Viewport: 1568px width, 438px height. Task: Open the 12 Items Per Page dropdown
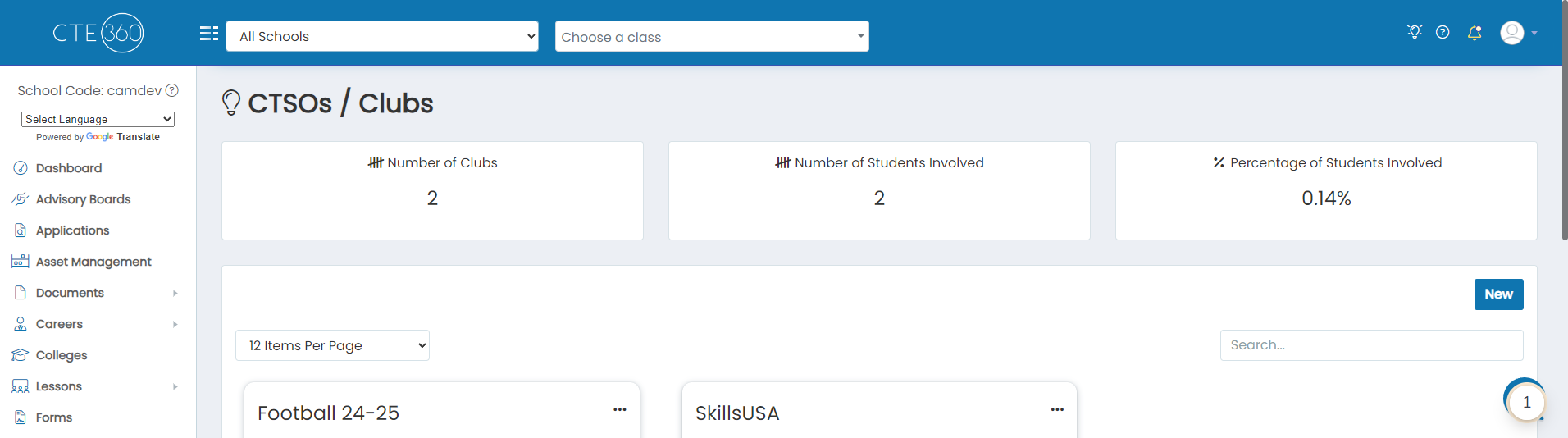332,345
